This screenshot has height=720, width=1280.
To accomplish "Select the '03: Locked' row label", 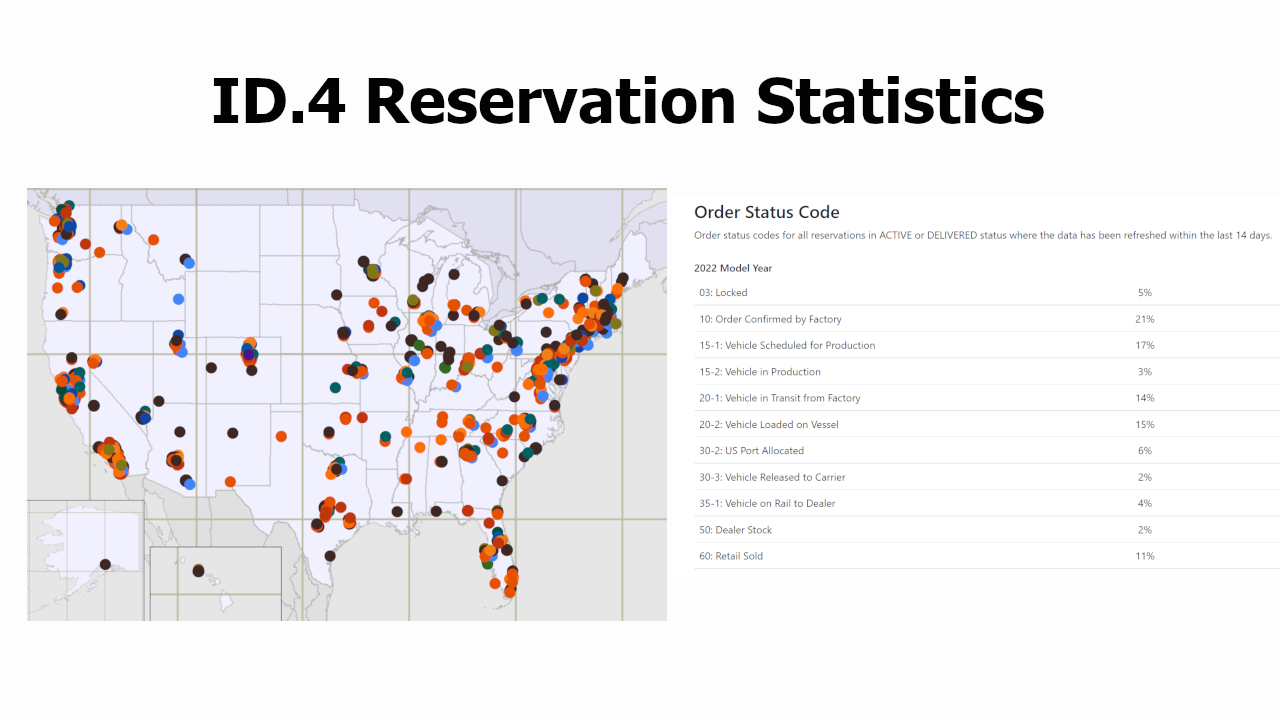I will click(723, 293).
